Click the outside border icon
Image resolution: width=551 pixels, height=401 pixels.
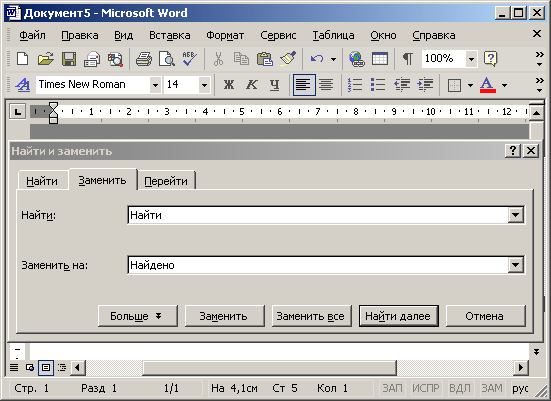point(454,85)
